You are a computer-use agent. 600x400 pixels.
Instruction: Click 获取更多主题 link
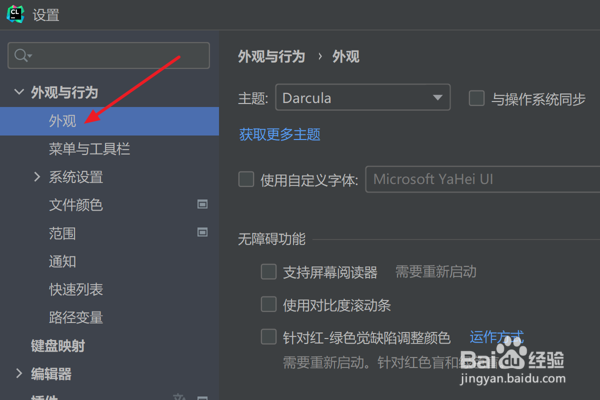tap(280, 134)
